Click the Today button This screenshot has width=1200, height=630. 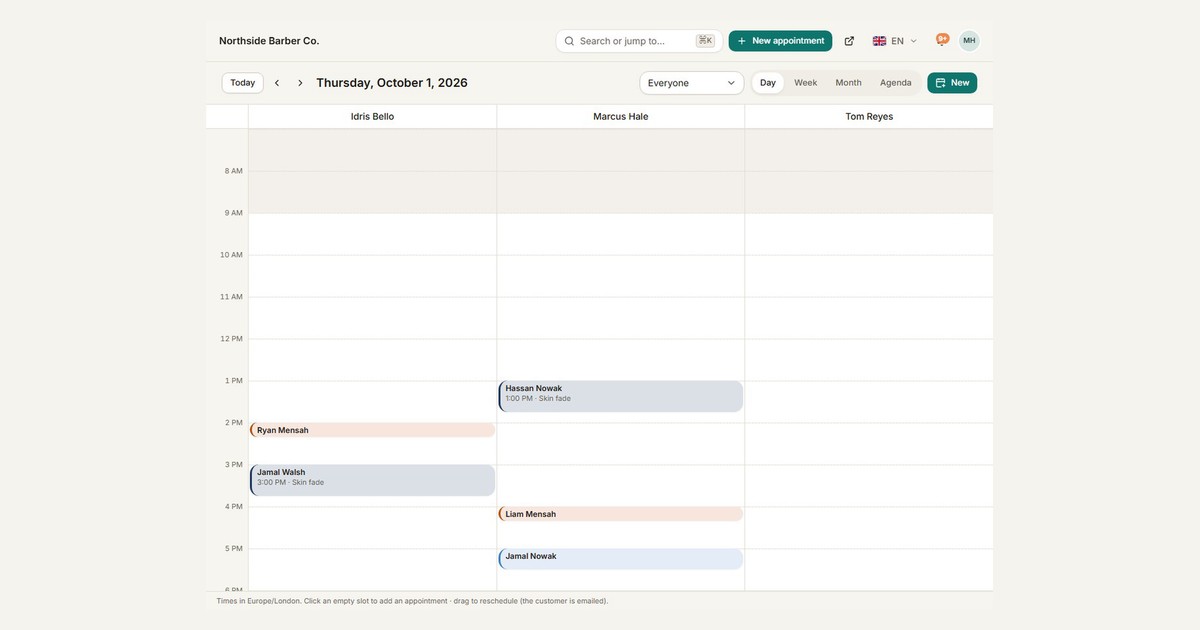point(243,83)
